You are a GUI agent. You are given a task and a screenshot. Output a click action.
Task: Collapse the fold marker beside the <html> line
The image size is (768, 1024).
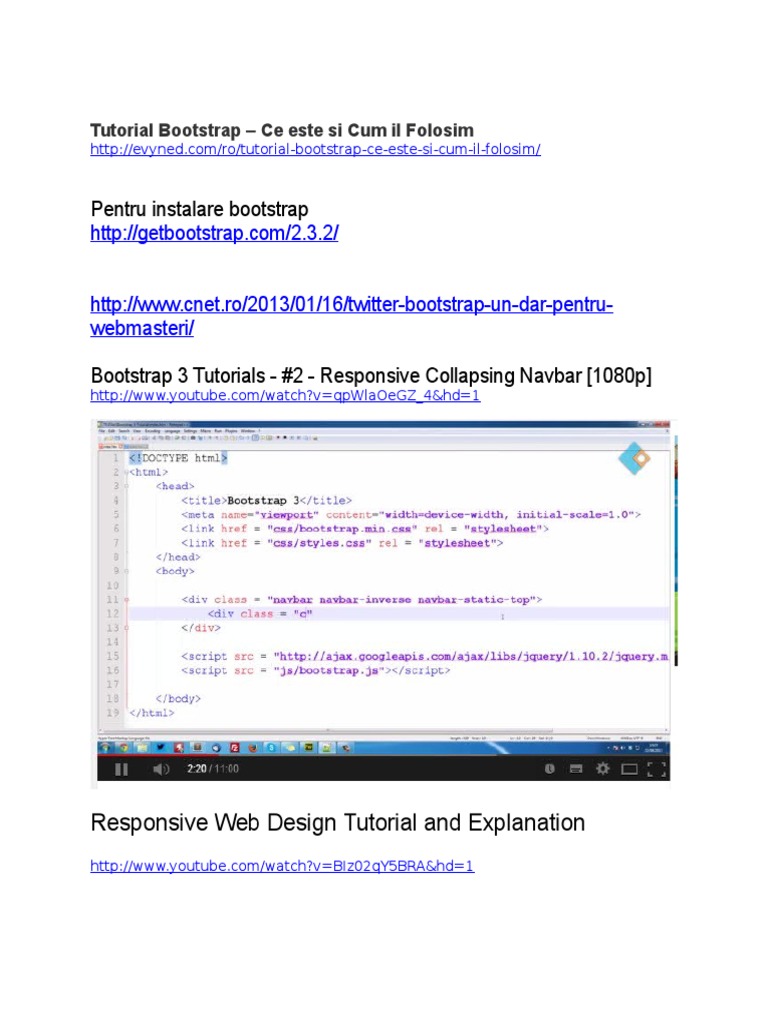click(126, 472)
